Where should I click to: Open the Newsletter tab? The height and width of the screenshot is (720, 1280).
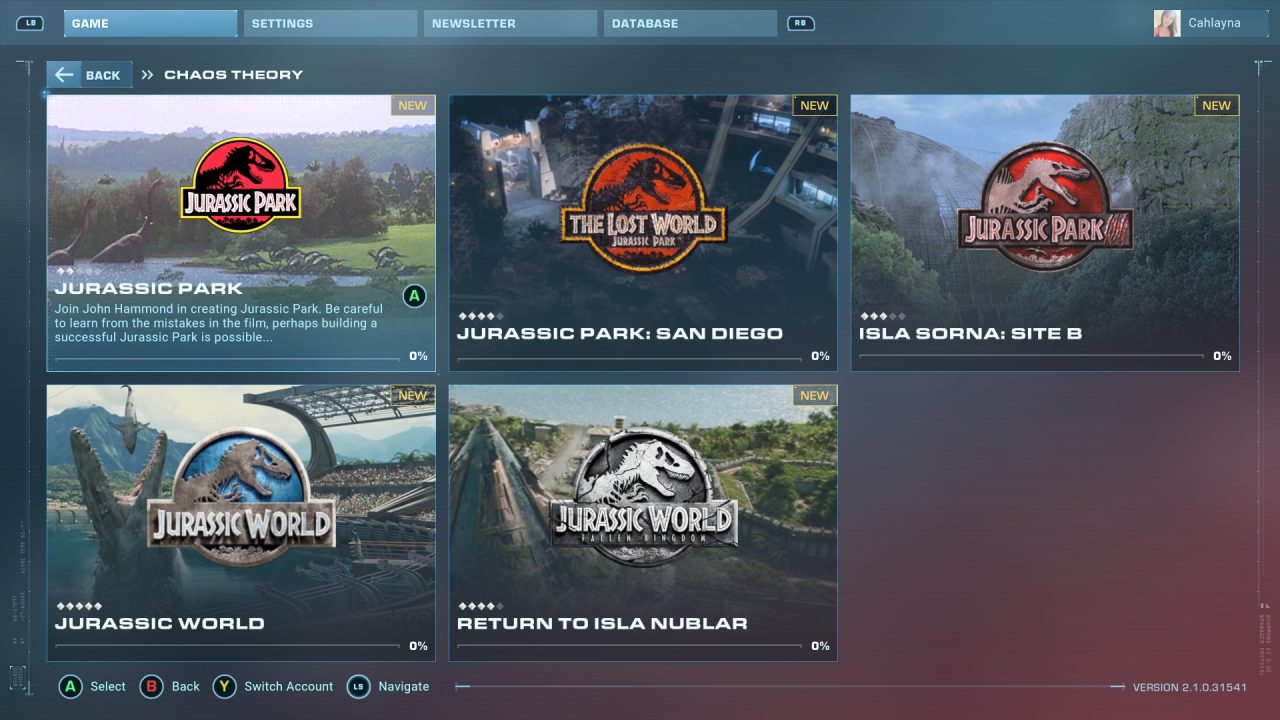click(x=510, y=23)
